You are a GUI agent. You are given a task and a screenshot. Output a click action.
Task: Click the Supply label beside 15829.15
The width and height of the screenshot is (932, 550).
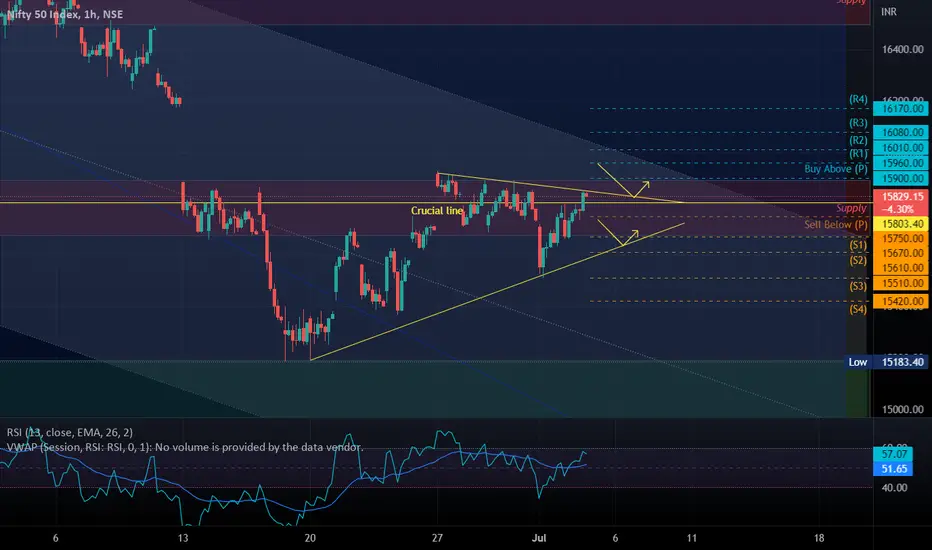pyautogui.click(x=851, y=208)
